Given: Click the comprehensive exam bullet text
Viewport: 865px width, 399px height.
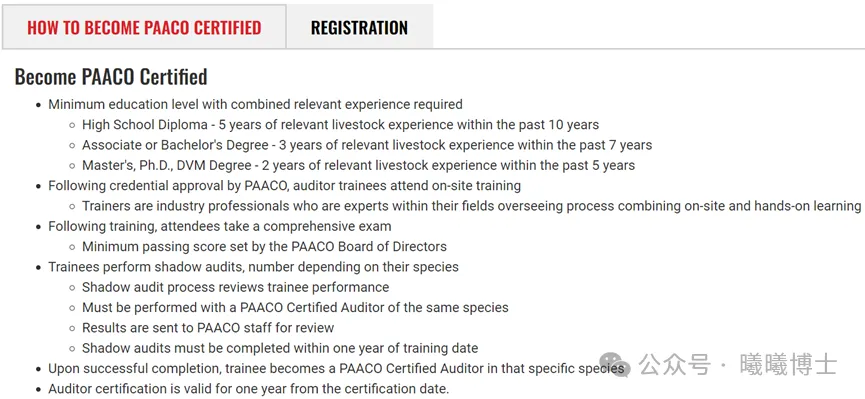Looking at the screenshot, I should (x=220, y=226).
